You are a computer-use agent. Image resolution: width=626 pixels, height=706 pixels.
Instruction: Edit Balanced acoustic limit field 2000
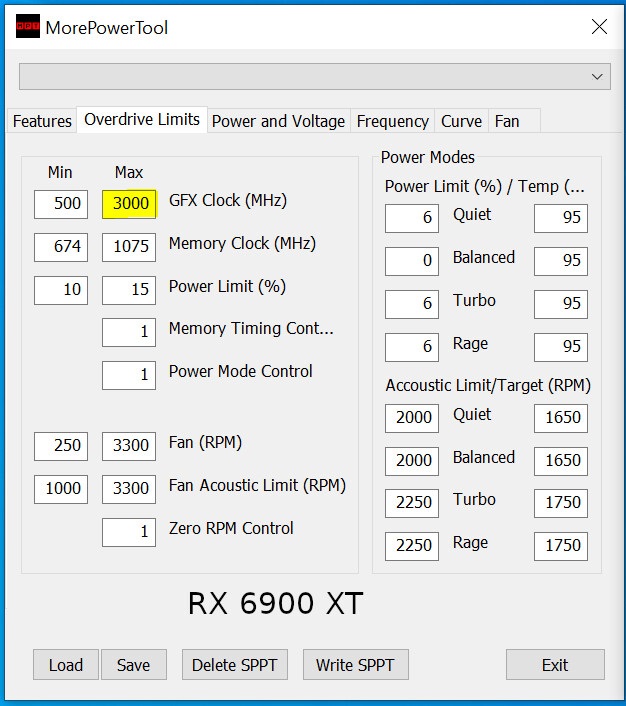412,461
